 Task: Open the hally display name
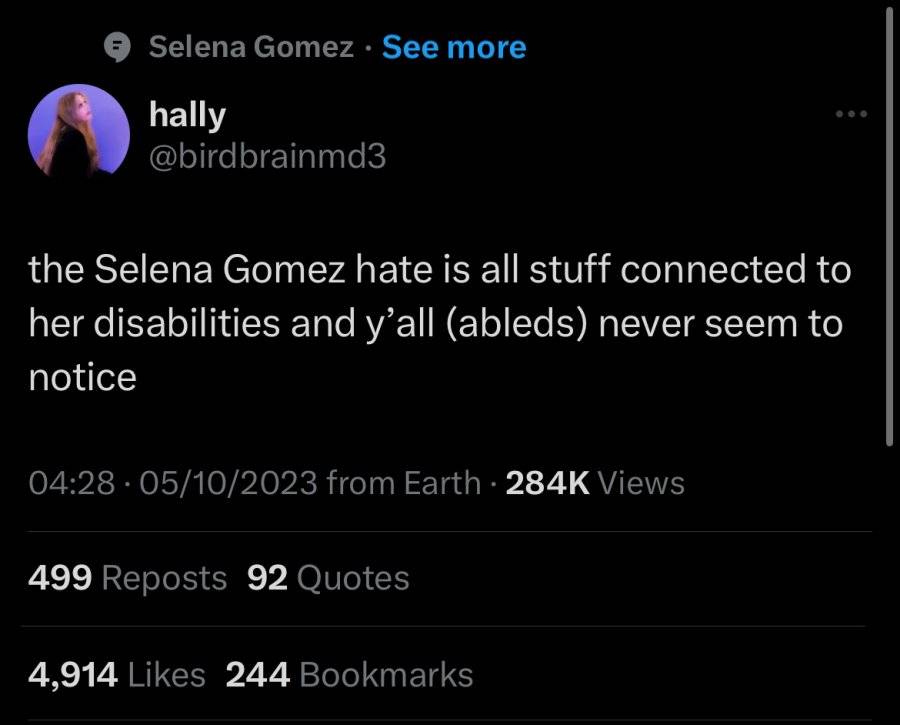click(187, 115)
